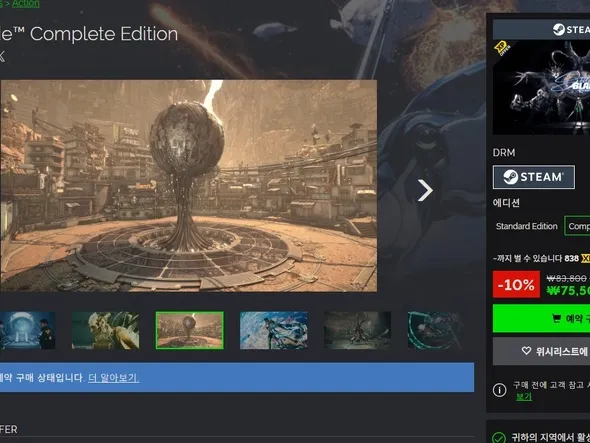Add the game to wishlist

(541, 351)
